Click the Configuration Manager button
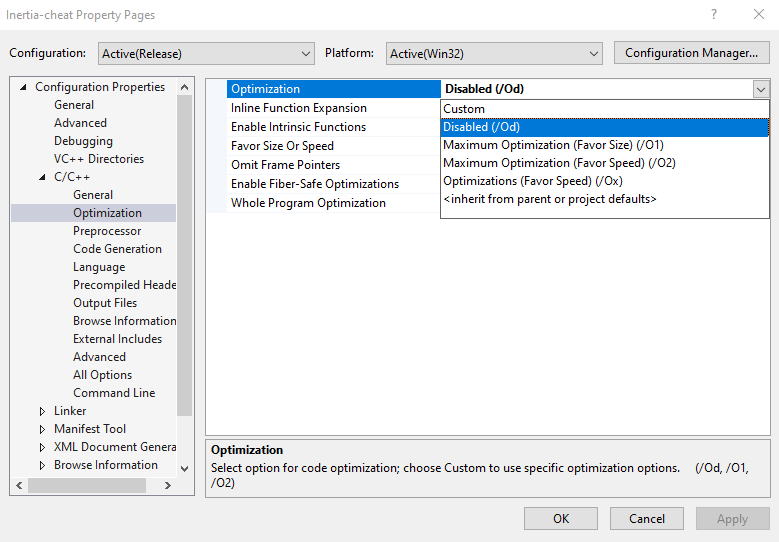The image size is (779, 542). point(691,53)
